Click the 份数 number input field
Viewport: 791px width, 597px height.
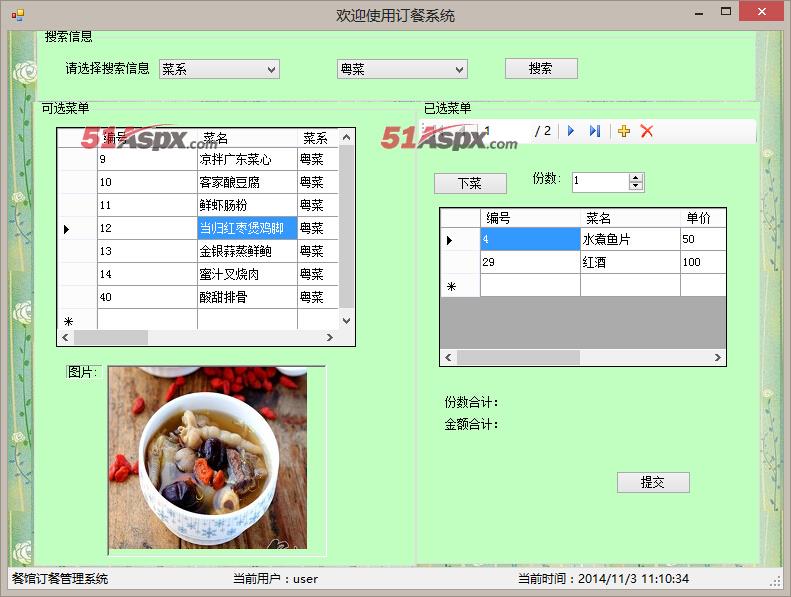click(600, 182)
